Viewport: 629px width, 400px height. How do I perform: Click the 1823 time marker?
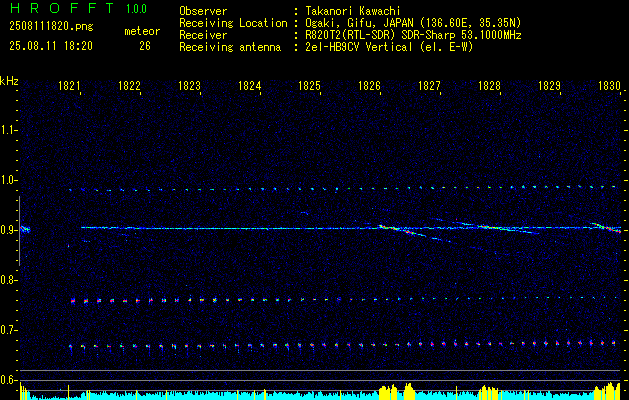pos(189,86)
